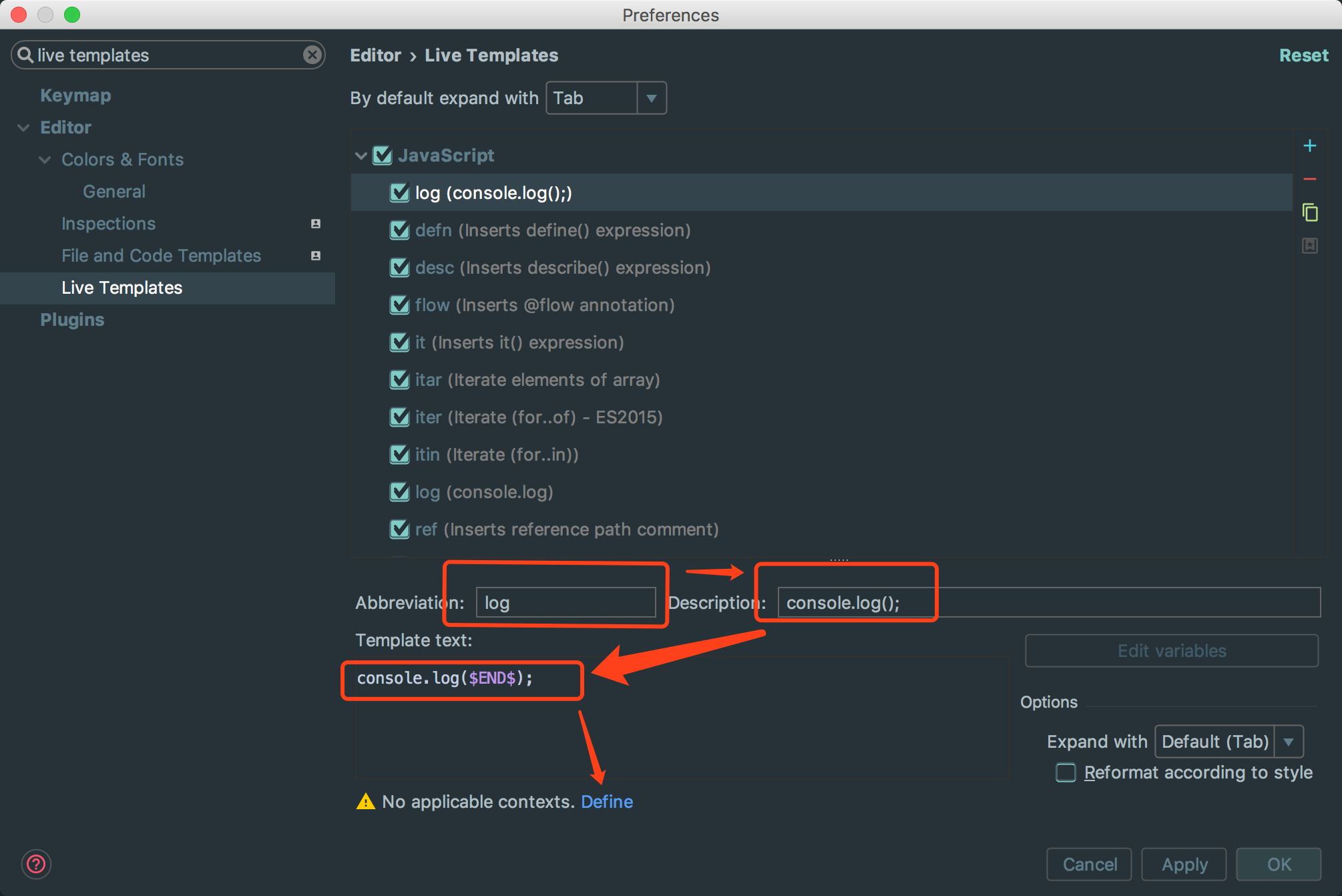Viewport: 1342px width, 896px height.
Task: Click Reset link at top right
Action: coord(1303,55)
